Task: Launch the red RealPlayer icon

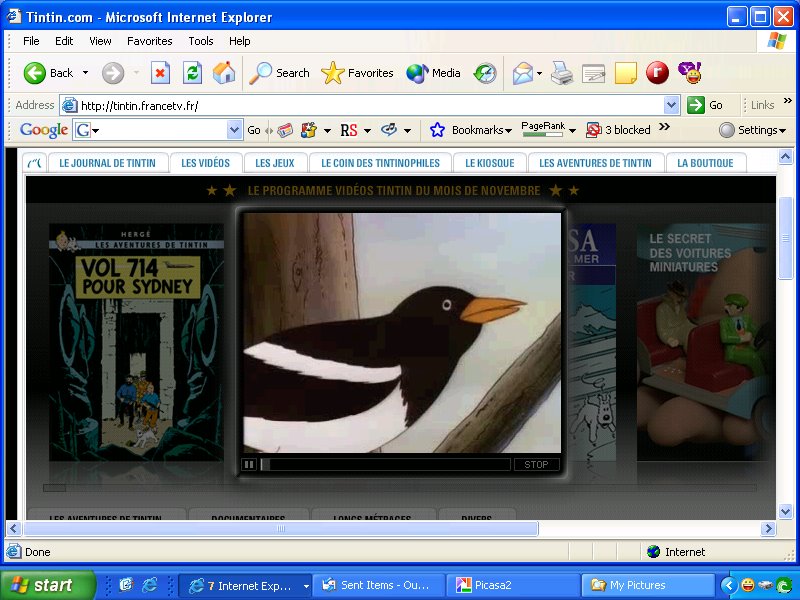Action: click(657, 73)
